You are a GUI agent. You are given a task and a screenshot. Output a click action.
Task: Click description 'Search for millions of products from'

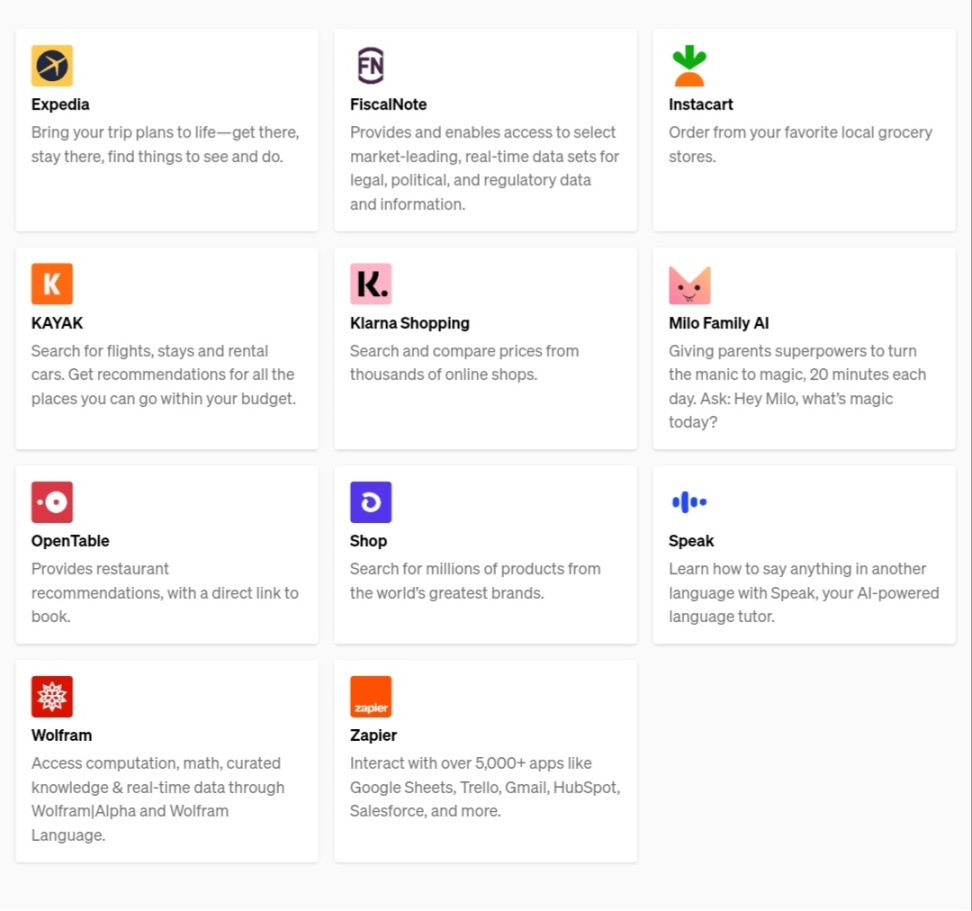pyautogui.click(x=475, y=581)
